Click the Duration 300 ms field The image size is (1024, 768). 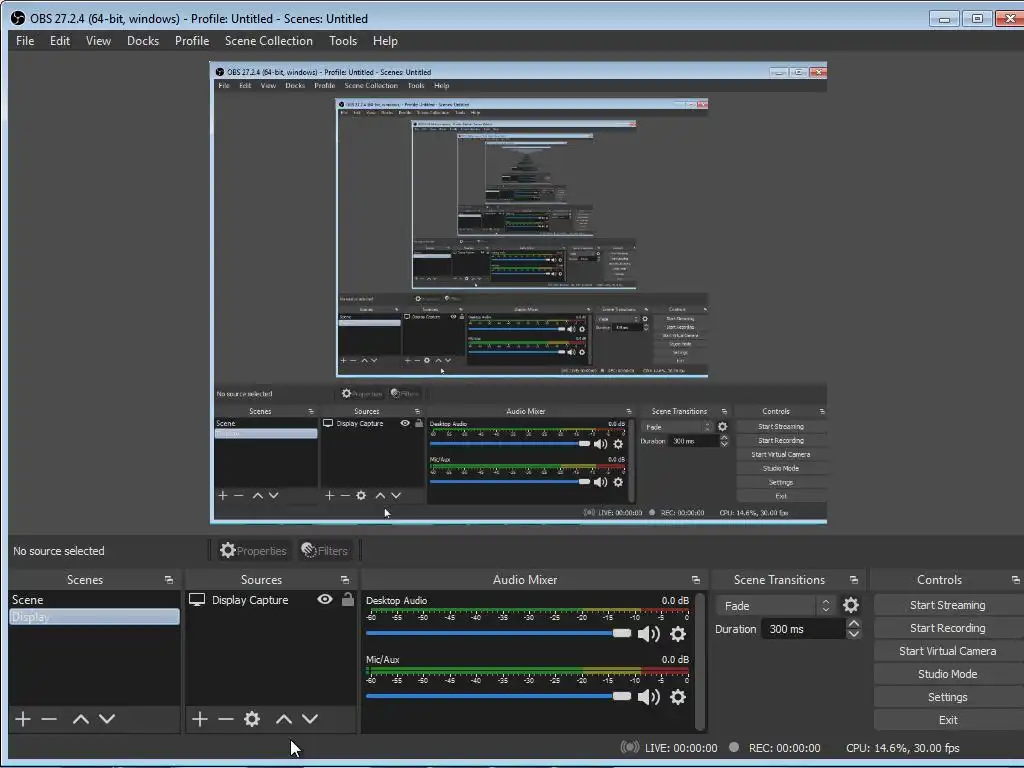pos(803,629)
